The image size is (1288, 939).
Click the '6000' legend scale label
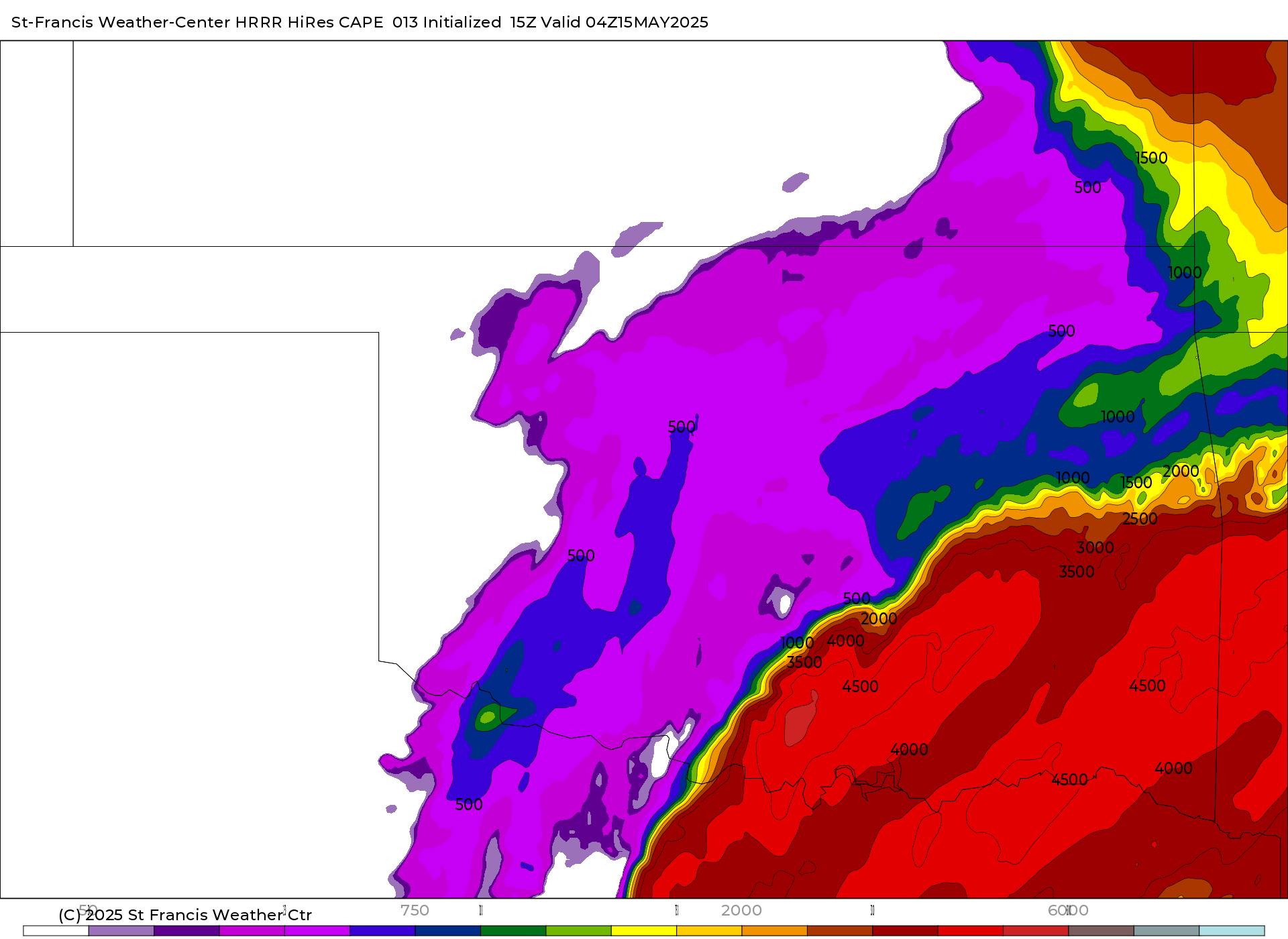tap(1068, 910)
